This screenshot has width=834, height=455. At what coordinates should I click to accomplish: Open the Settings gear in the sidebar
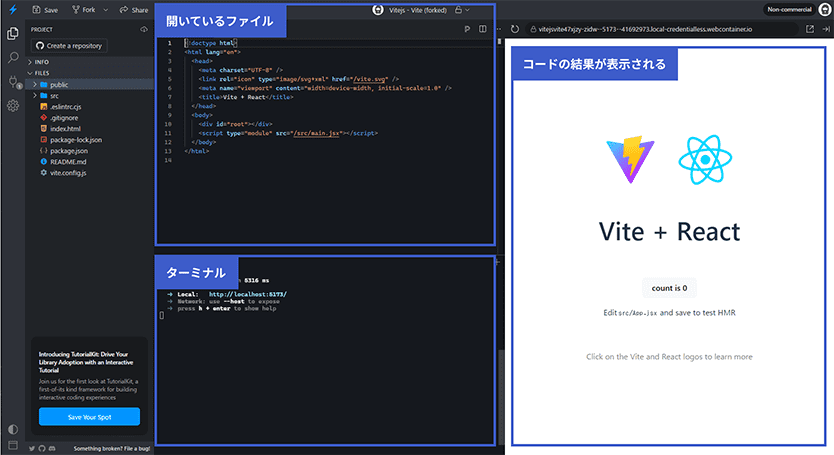coord(13,105)
